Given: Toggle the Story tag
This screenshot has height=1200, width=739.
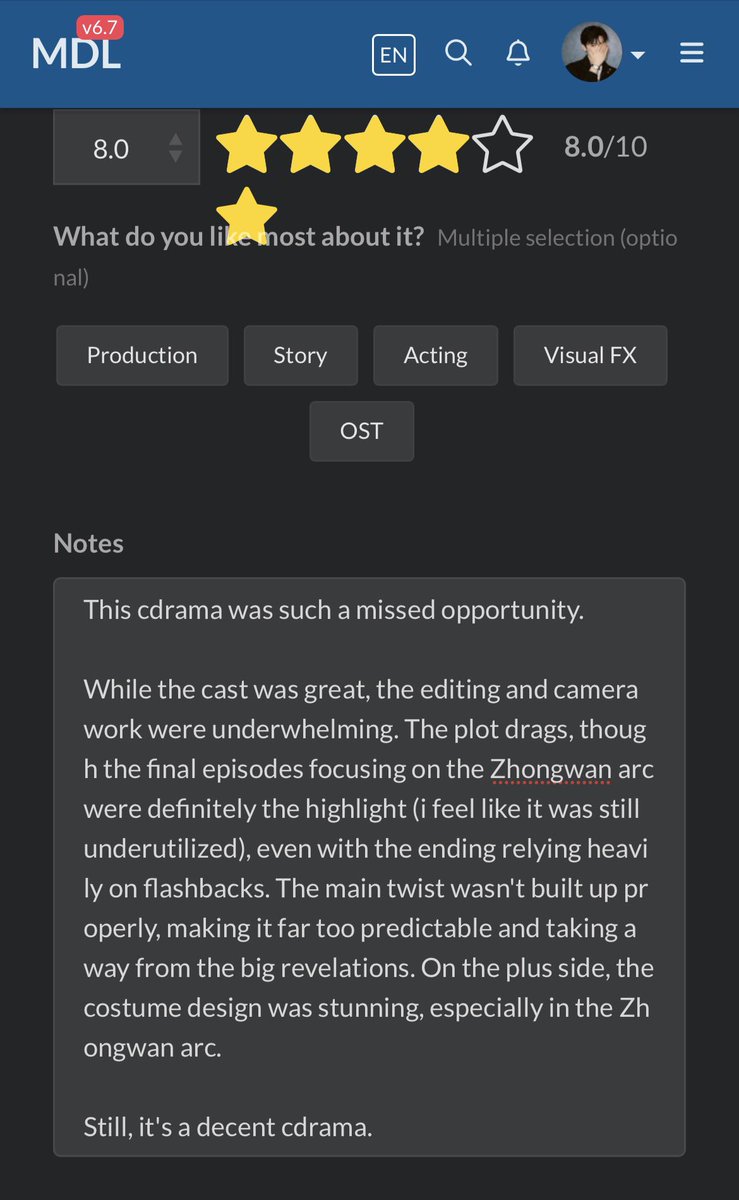Looking at the screenshot, I should (300, 355).
